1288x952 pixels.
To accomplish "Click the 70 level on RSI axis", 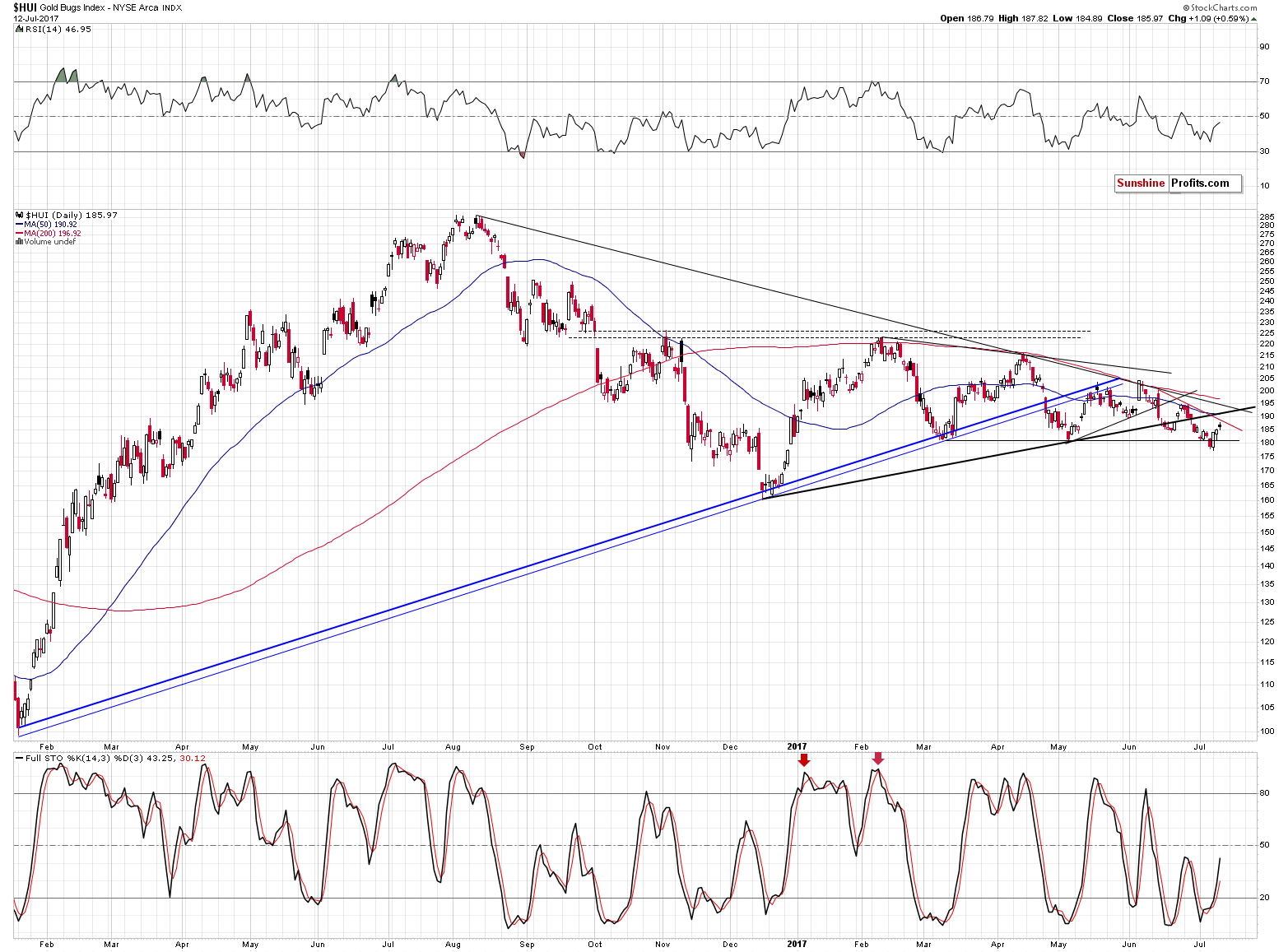I will coord(1264,81).
